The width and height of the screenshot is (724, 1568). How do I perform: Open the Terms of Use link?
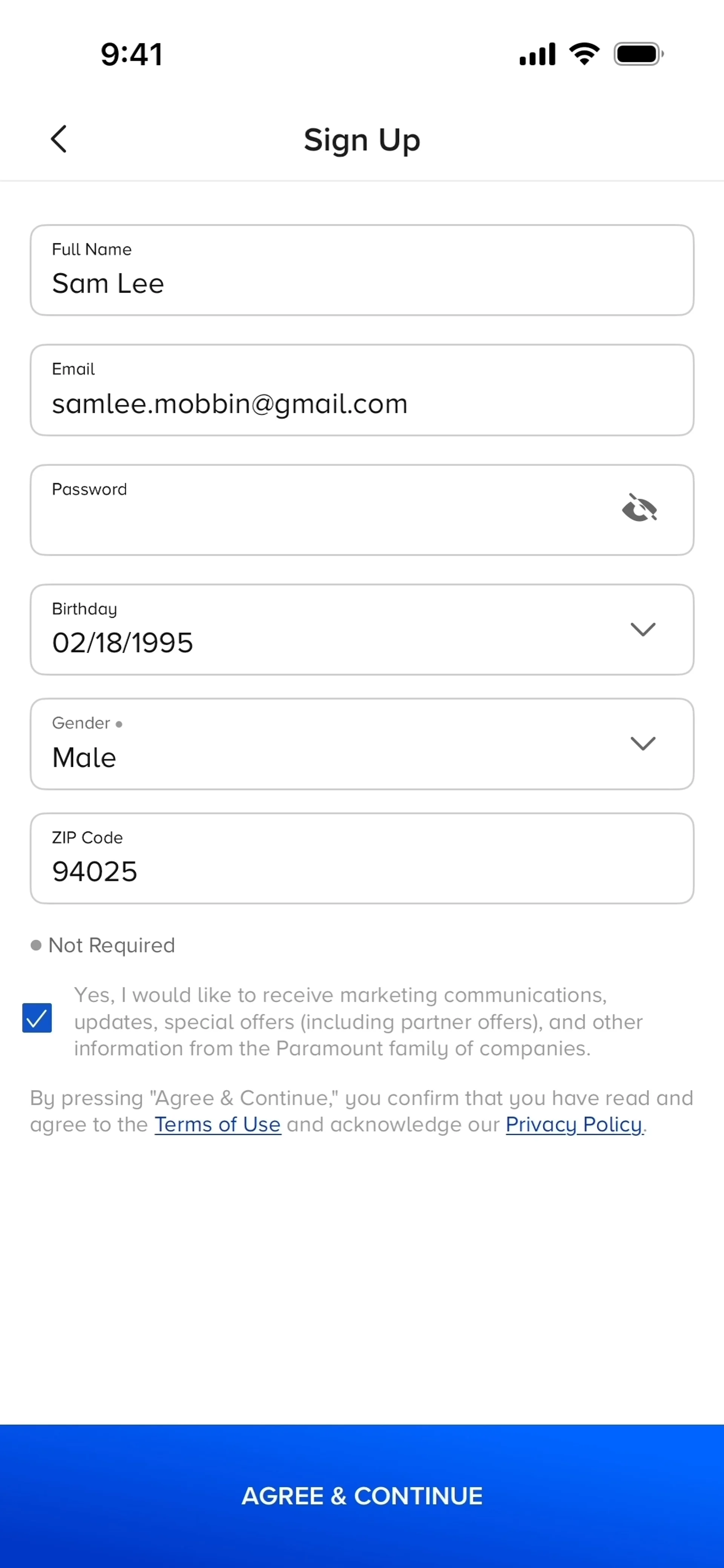coord(217,1125)
